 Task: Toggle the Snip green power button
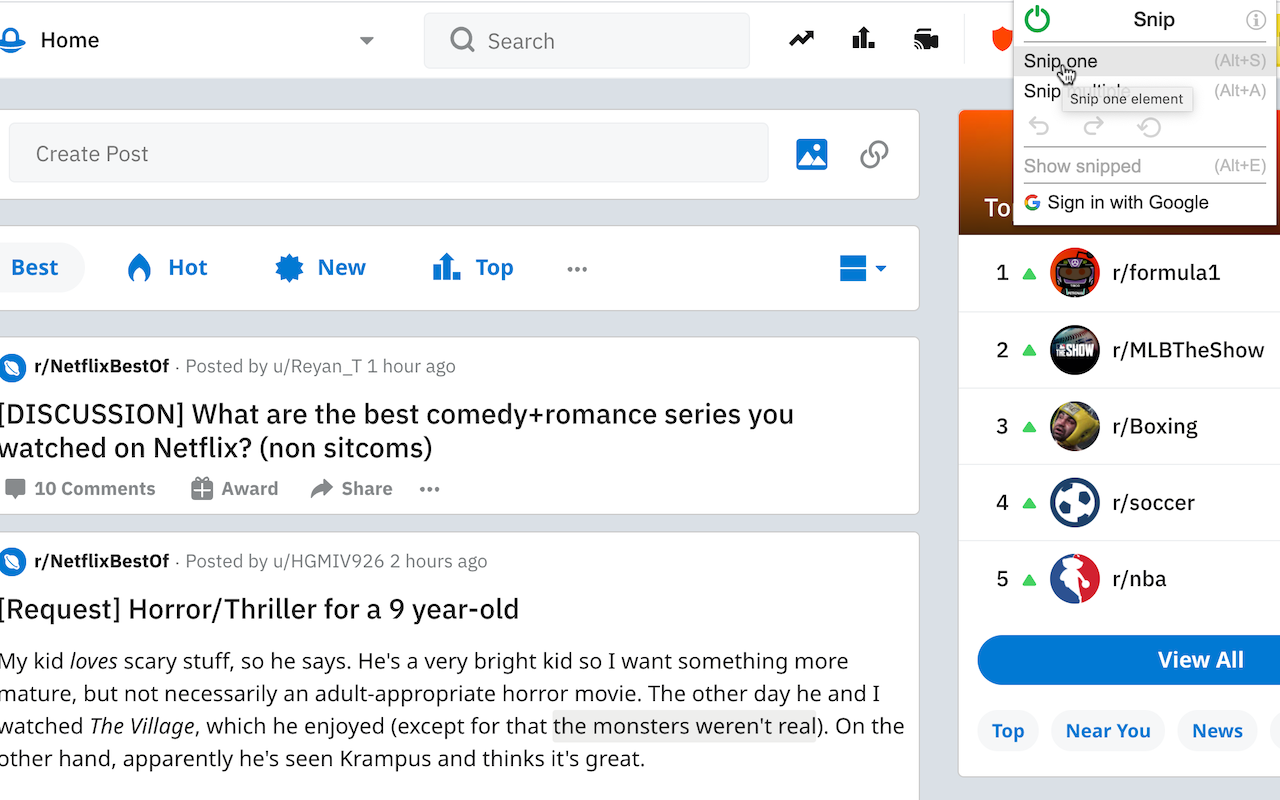click(x=1037, y=19)
